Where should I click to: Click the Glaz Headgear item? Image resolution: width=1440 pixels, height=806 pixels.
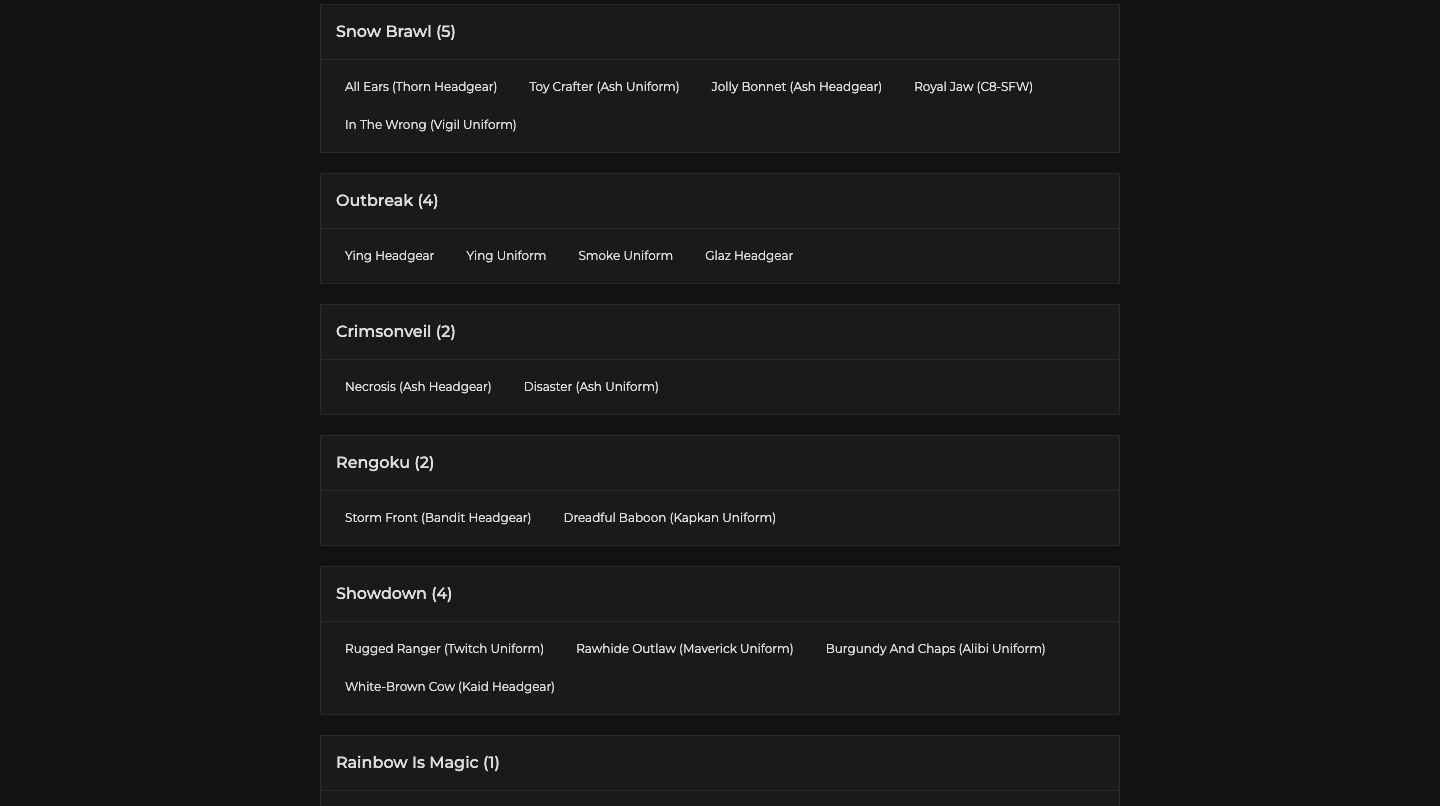749,256
